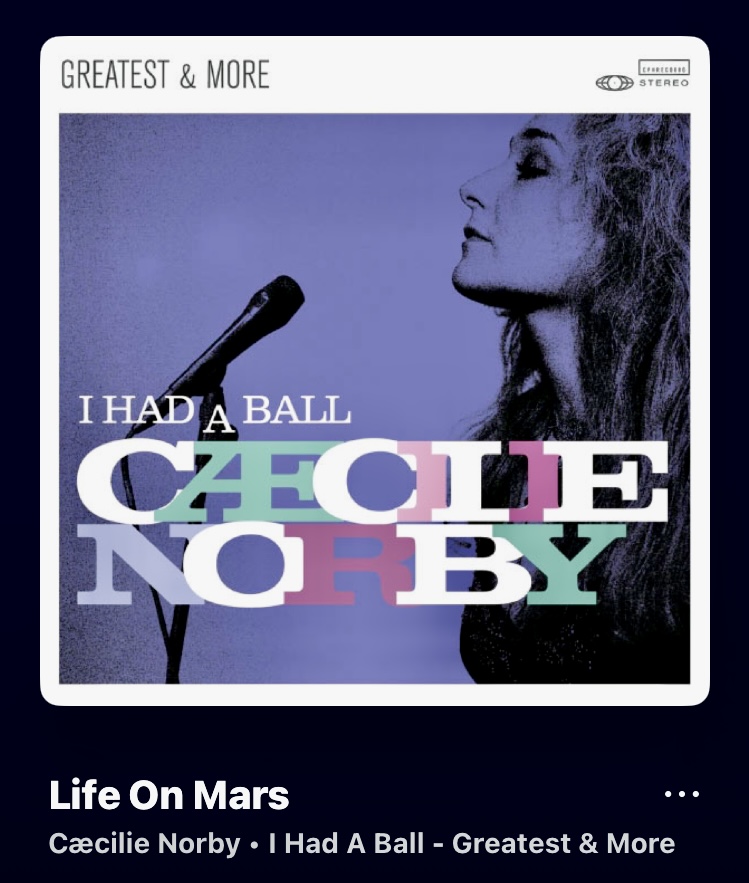The image size is (749, 883).
Task: Click the STEREO label on the cover
Action: coord(663,83)
